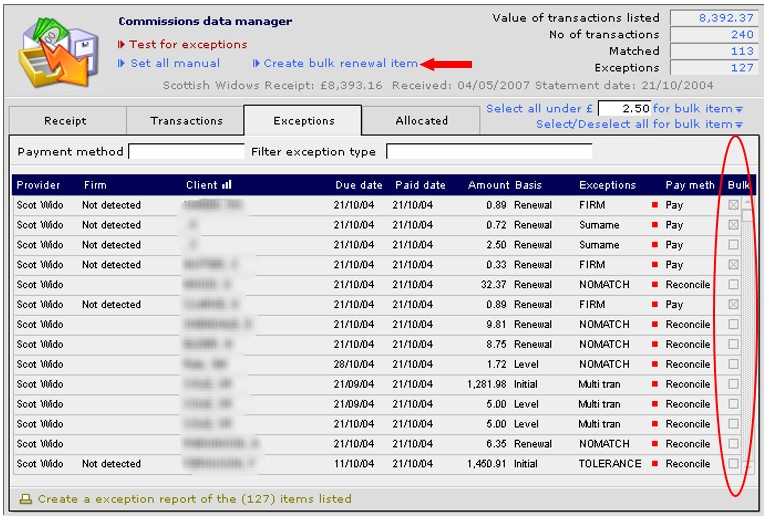The image size is (769, 521).
Task: Click red status square in 32.37 NOMATCH row
Action: click(x=655, y=285)
